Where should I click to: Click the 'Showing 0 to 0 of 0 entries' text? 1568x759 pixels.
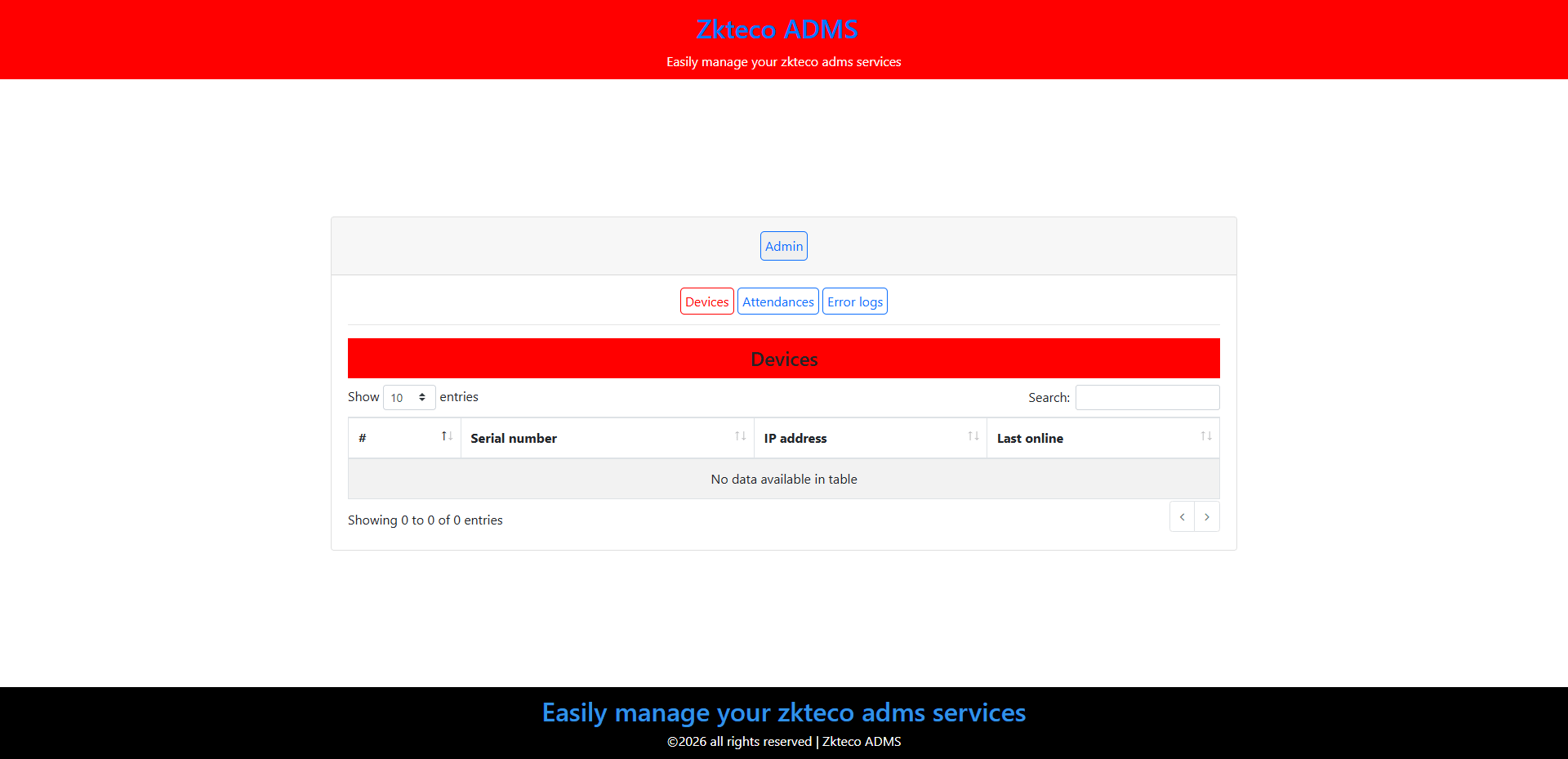tap(425, 520)
